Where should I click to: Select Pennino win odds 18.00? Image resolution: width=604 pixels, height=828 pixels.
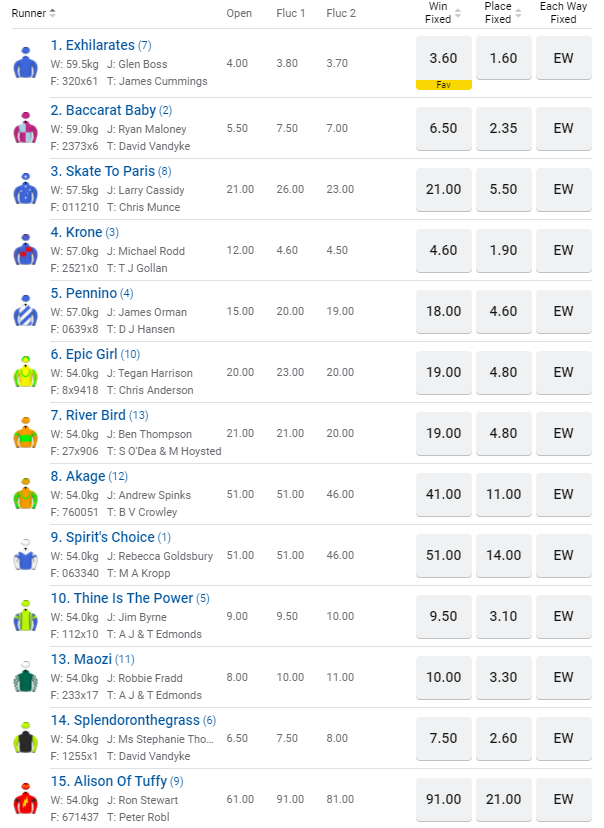pyautogui.click(x=443, y=311)
